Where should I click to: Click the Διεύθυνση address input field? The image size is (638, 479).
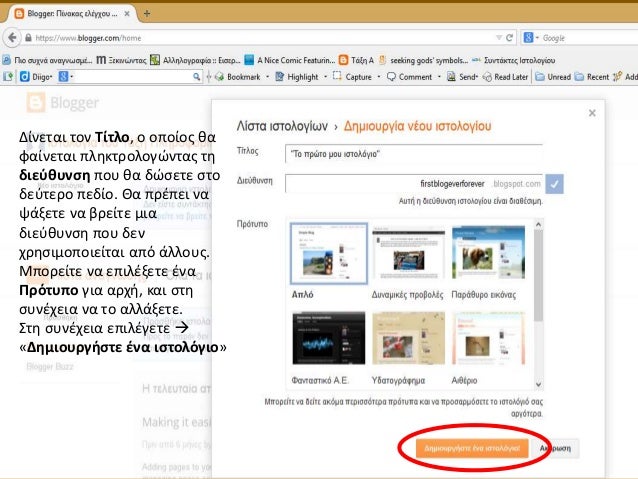[x=414, y=184]
